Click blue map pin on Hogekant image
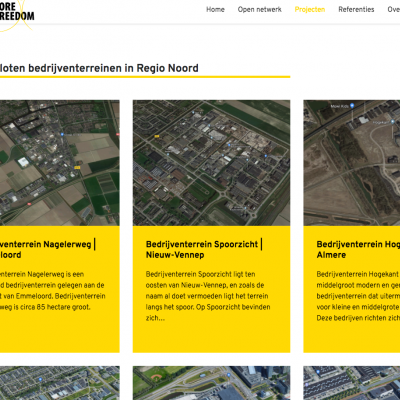This screenshot has width=400, height=400. (352, 106)
